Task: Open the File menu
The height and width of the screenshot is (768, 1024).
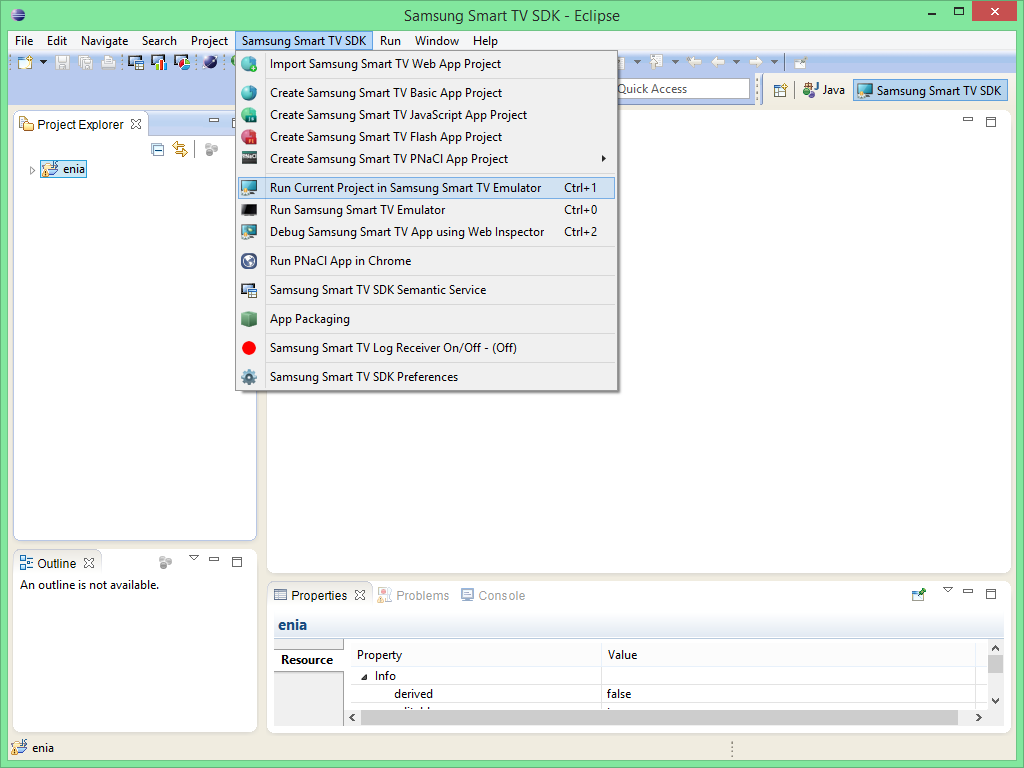Action: coord(24,40)
